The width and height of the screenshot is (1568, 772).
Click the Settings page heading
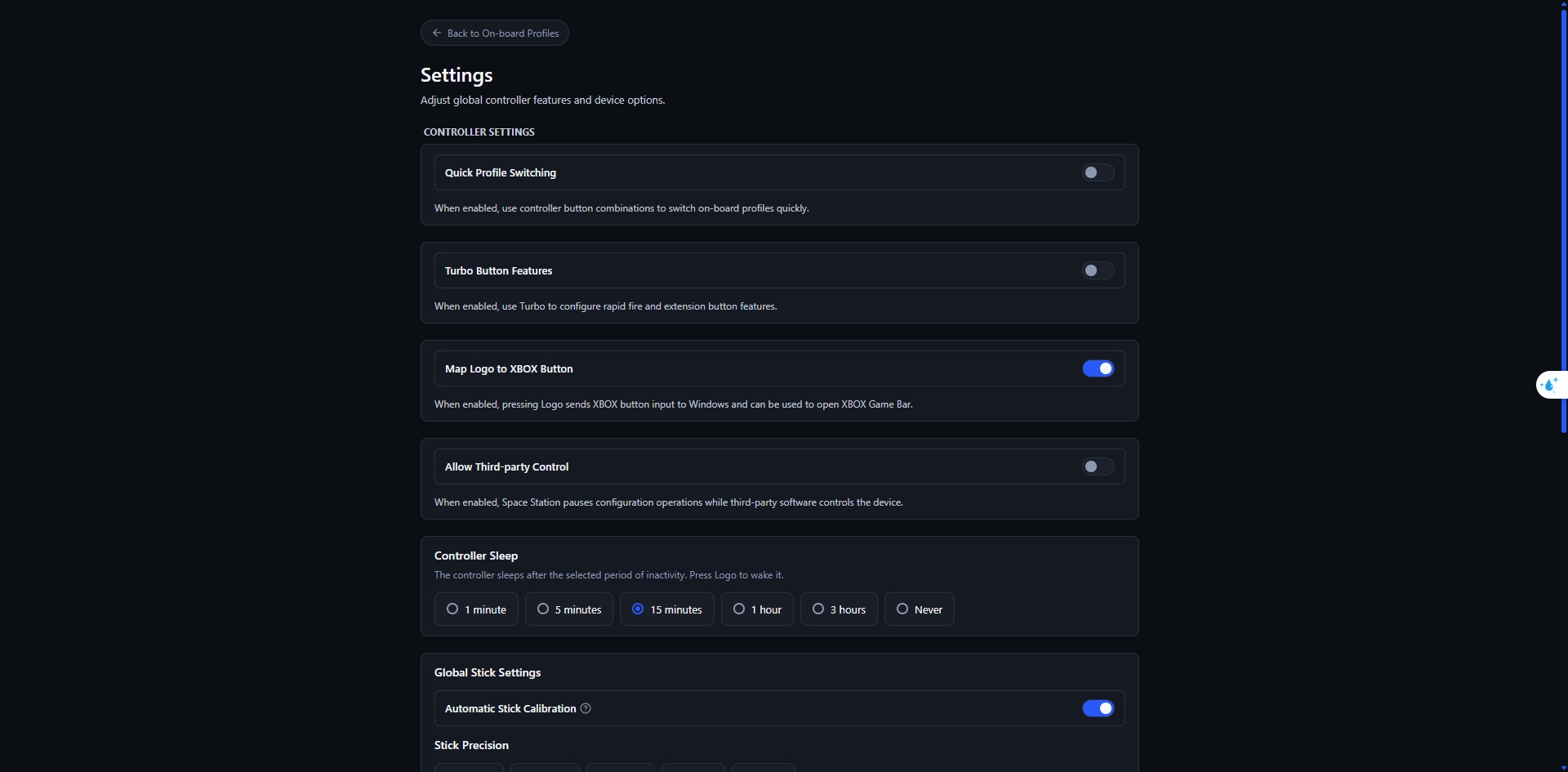pyautogui.click(x=457, y=75)
